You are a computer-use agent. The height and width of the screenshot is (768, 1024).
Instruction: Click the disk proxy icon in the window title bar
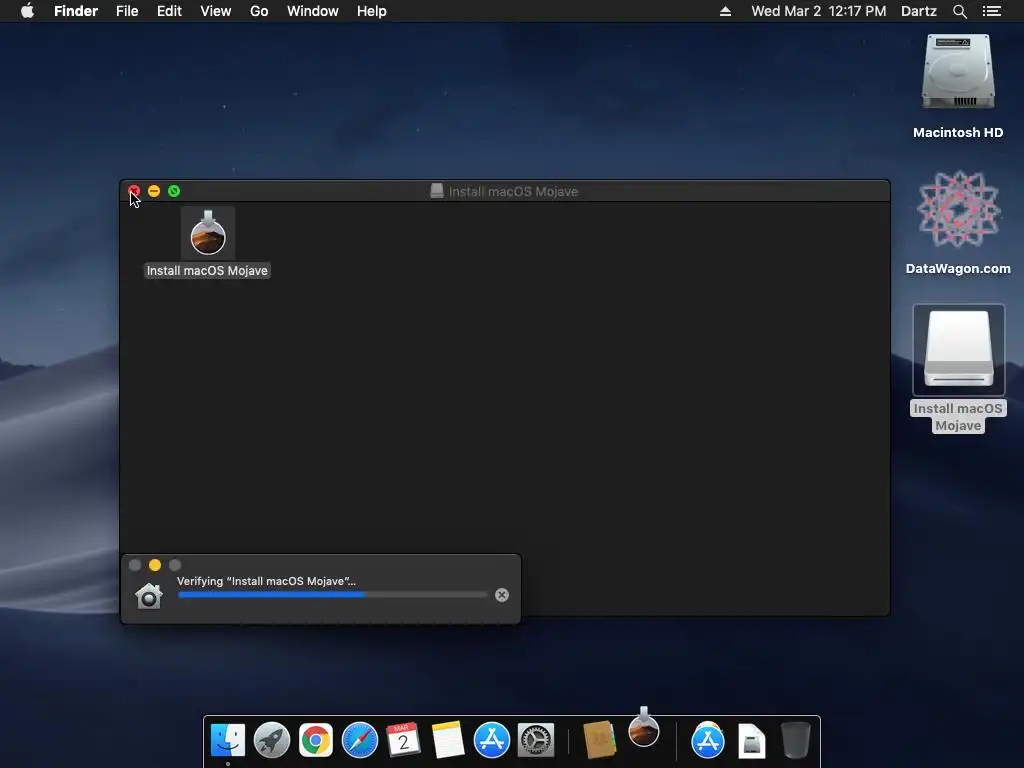pyautogui.click(x=437, y=191)
